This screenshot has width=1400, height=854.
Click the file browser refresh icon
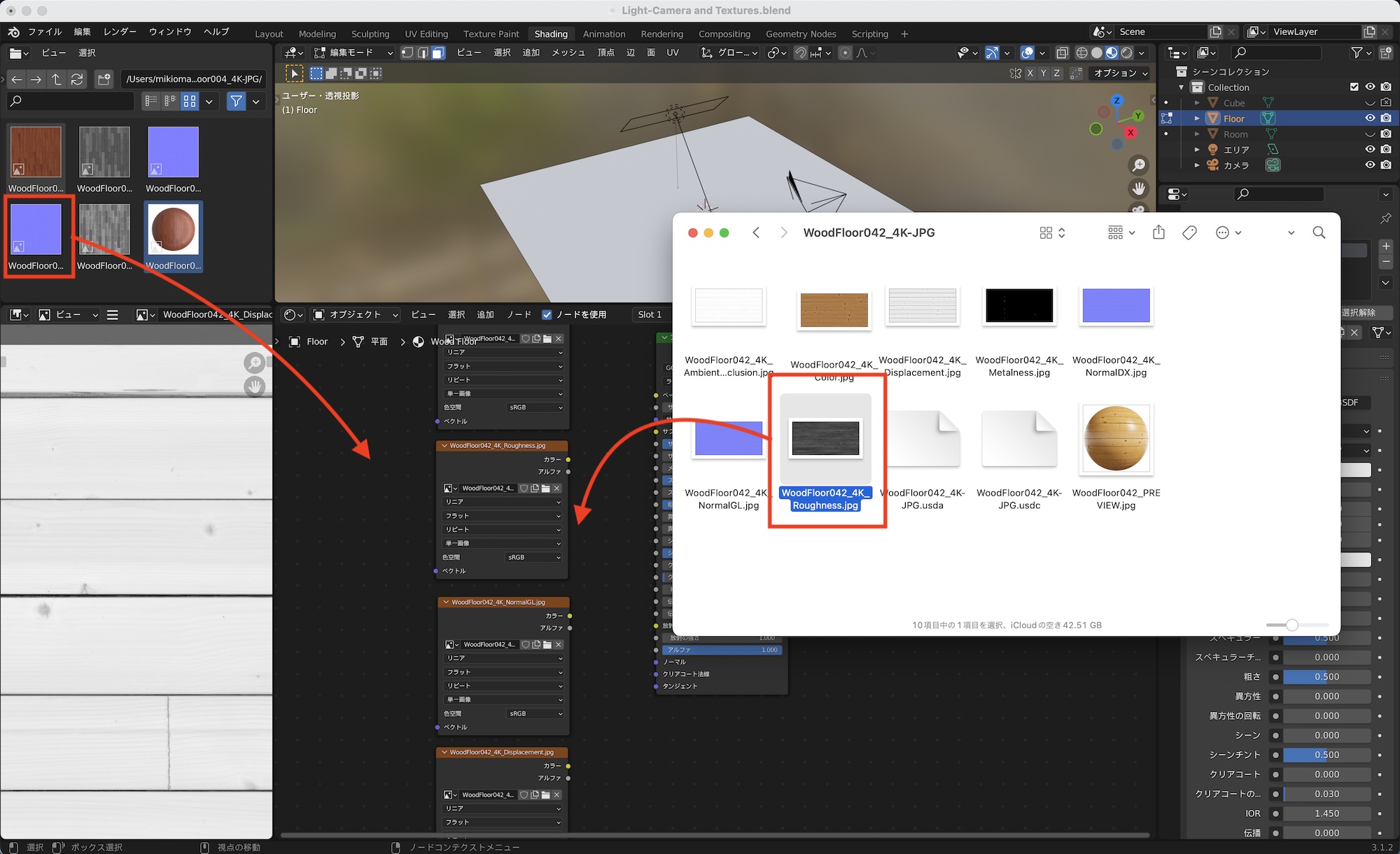tap(77, 79)
